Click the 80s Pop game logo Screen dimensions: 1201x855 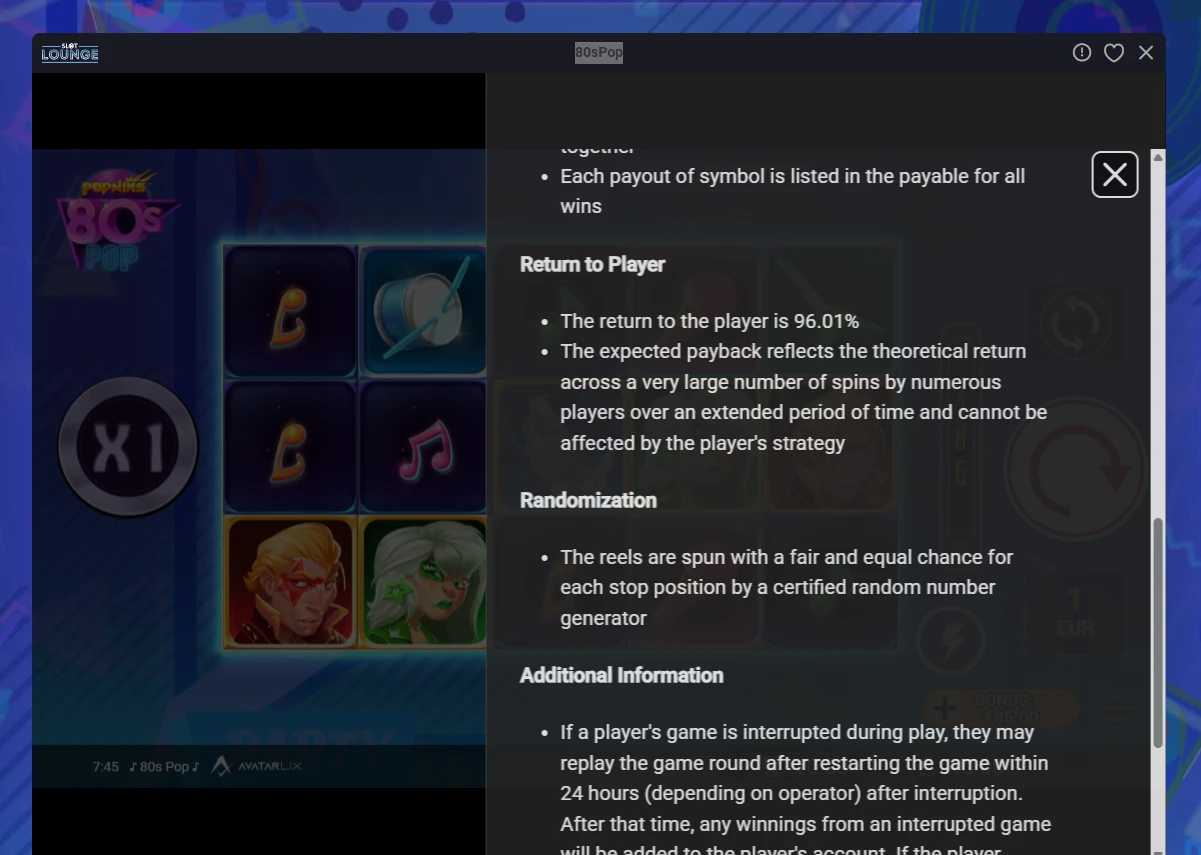118,221
